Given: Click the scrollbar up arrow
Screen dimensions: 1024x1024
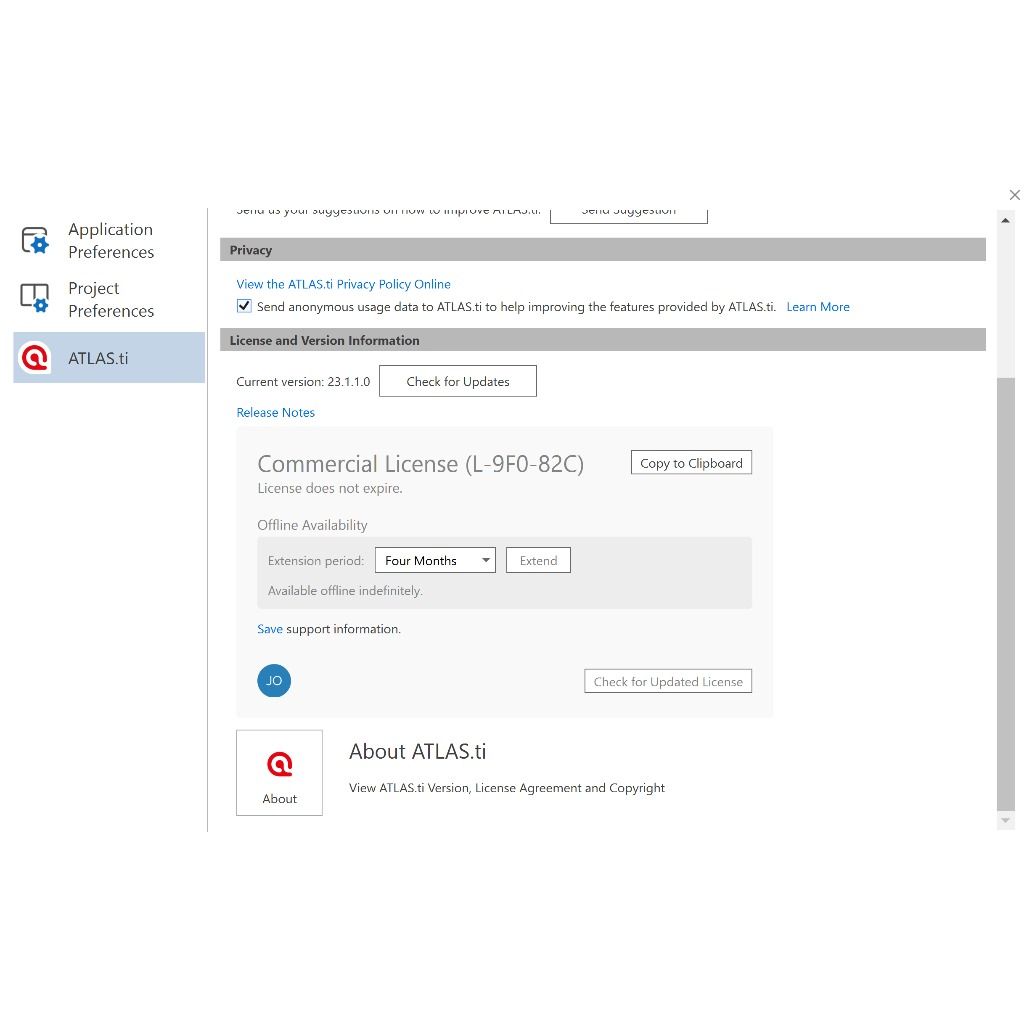Looking at the screenshot, I should click(x=1006, y=220).
